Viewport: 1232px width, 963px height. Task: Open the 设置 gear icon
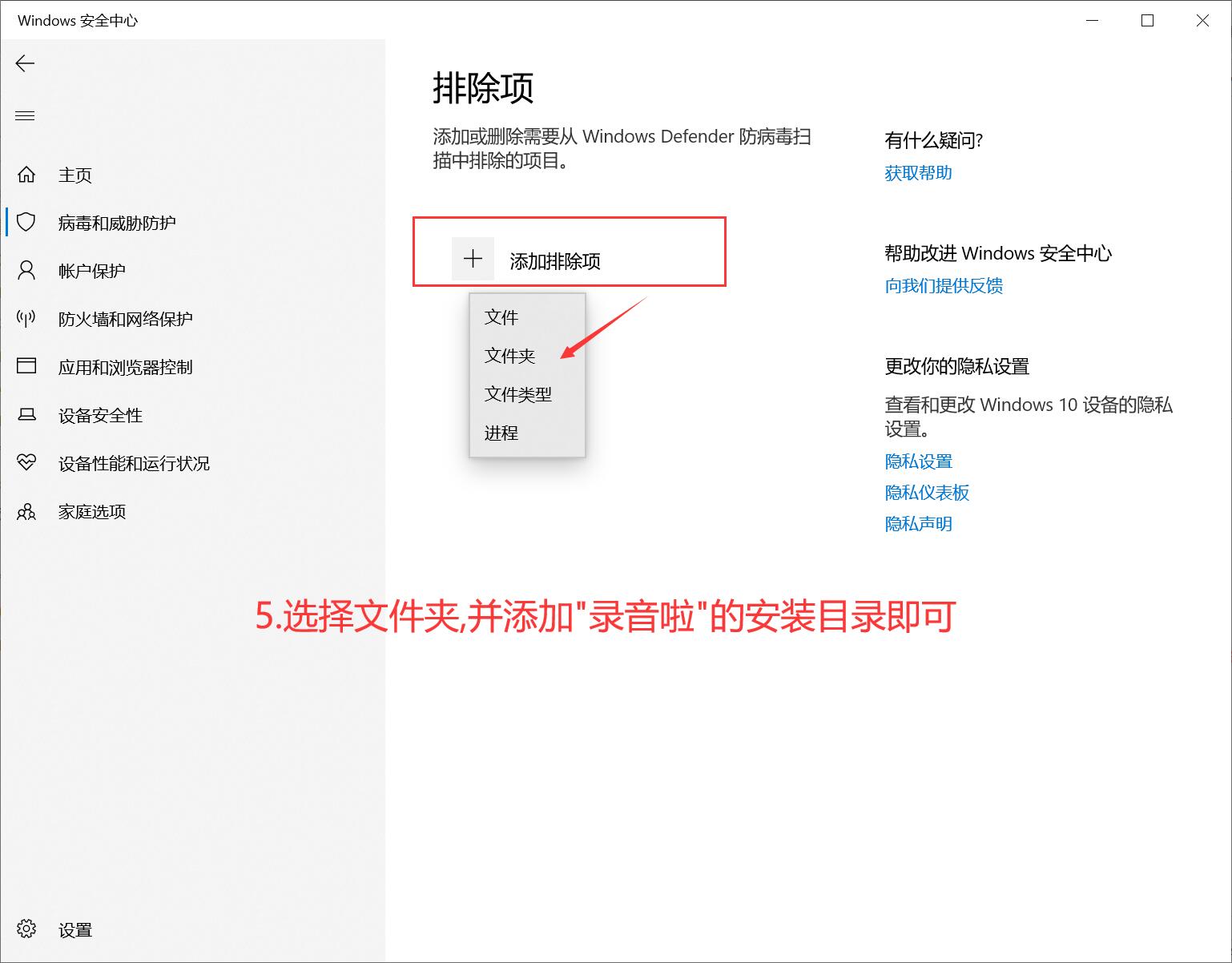(26, 929)
